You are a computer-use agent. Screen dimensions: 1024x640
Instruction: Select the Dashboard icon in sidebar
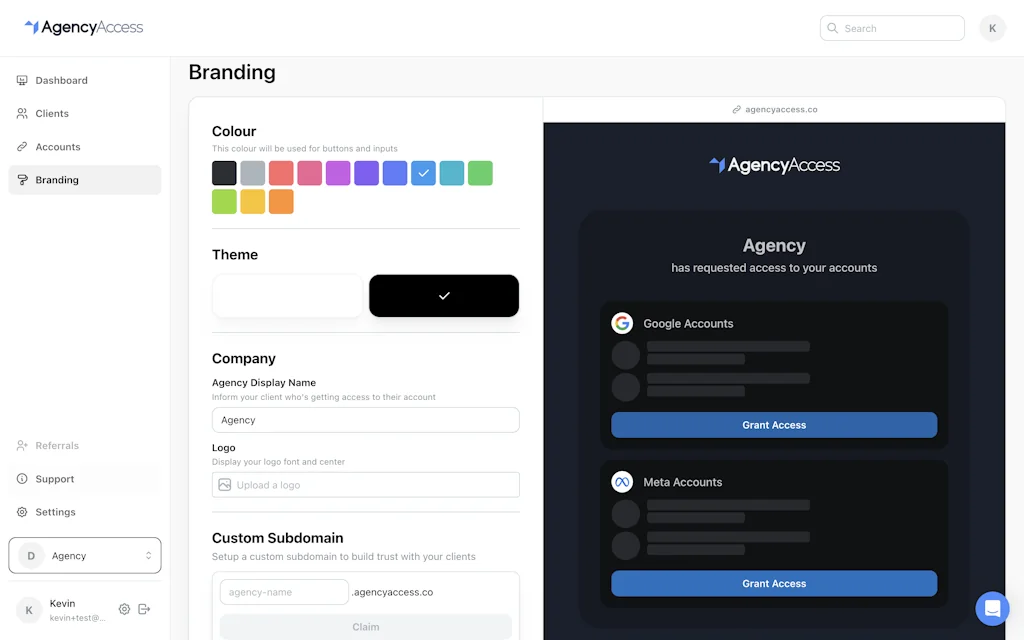pos(23,80)
